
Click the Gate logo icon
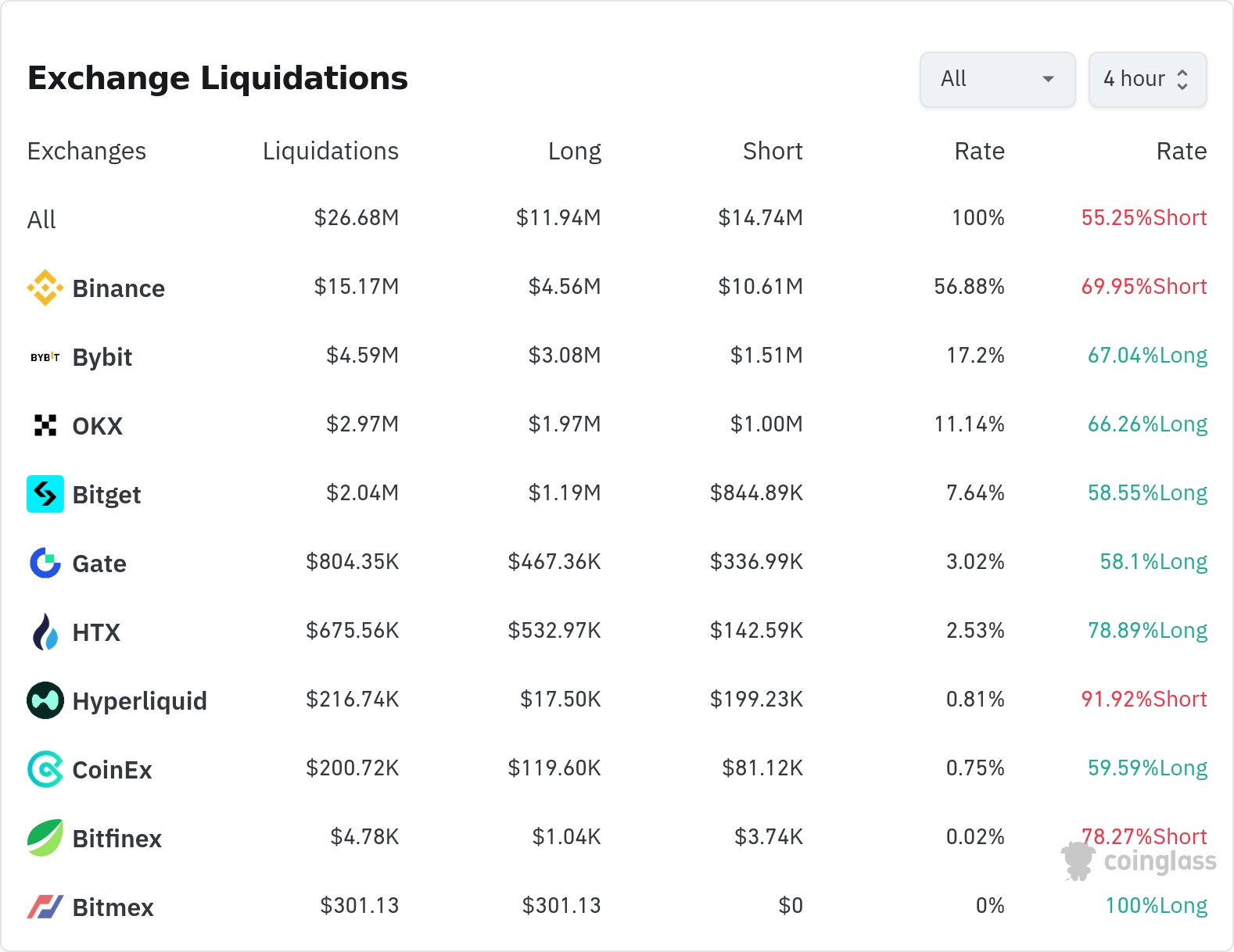pyautogui.click(x=45, y=563)
